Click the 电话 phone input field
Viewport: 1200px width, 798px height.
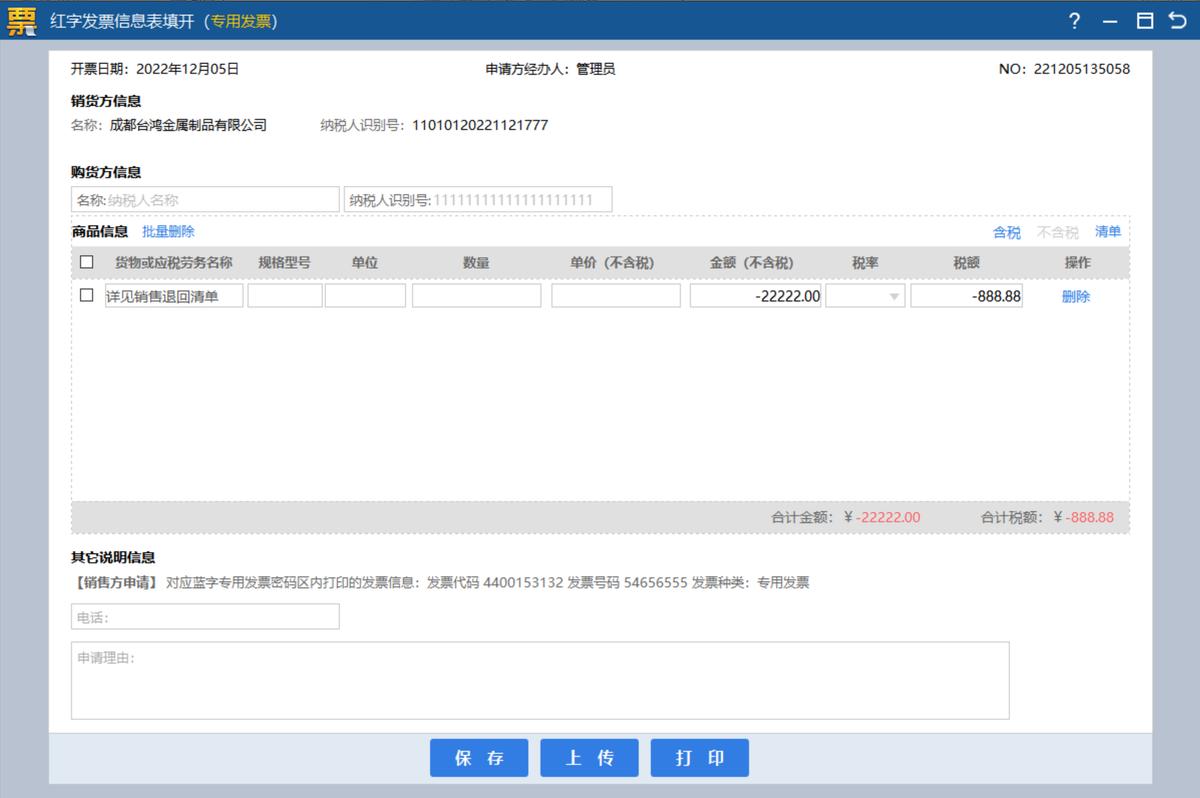coord(205,616)
